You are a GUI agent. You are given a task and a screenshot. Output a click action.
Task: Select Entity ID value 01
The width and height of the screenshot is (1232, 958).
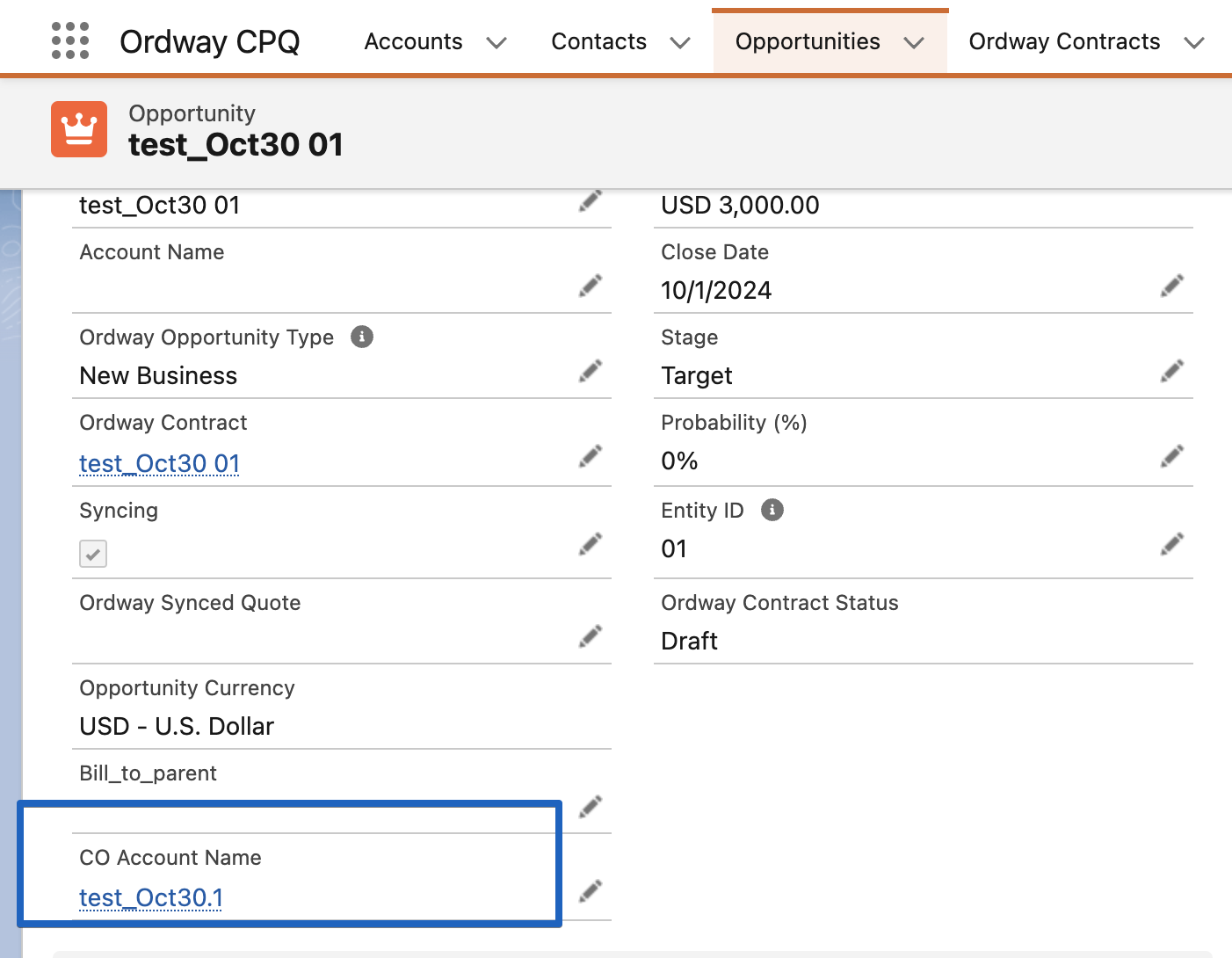(674, 548)
